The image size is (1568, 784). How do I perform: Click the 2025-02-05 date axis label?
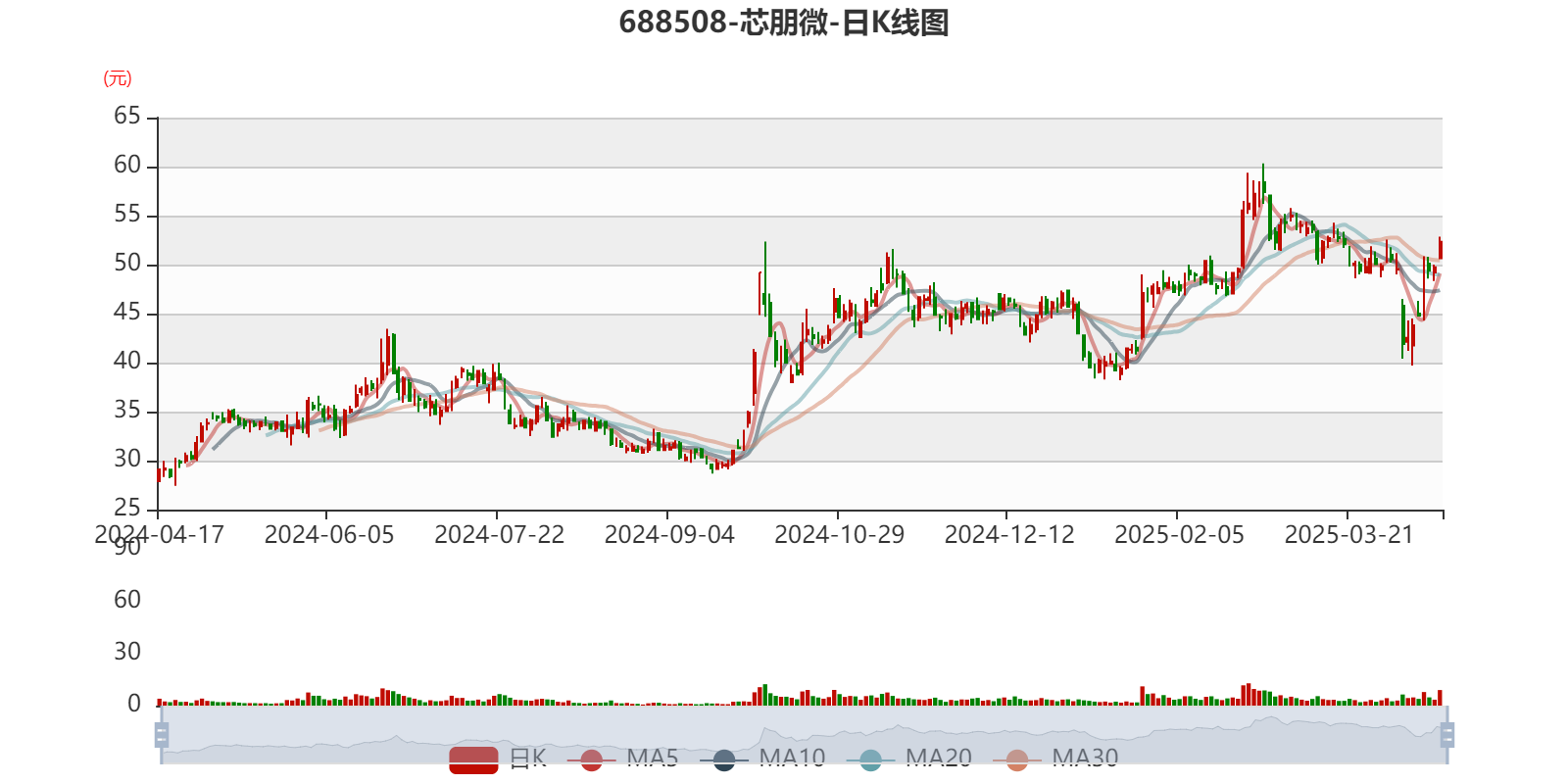click(1179, 535)
